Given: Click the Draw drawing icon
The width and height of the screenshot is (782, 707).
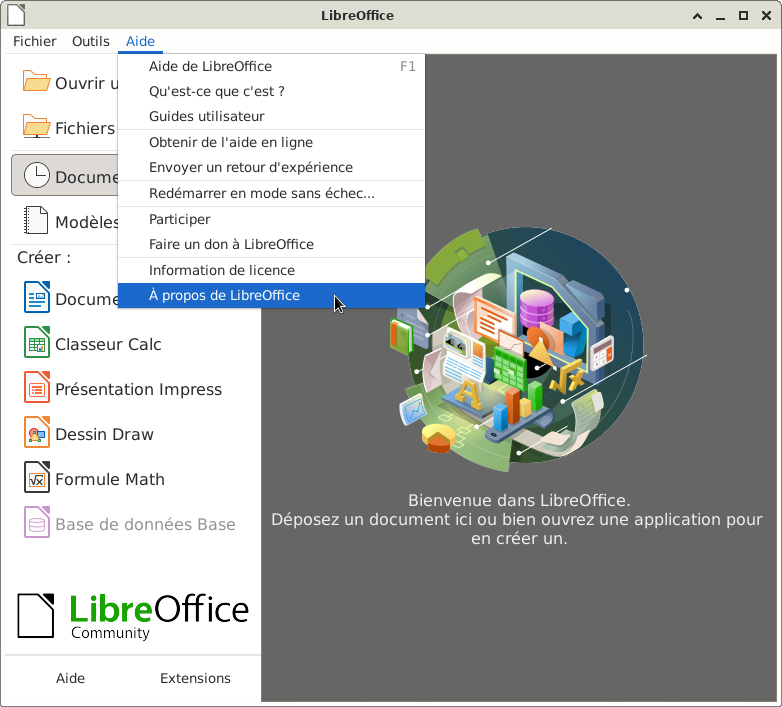Looking at the screenshot, I should pos(36,432).
